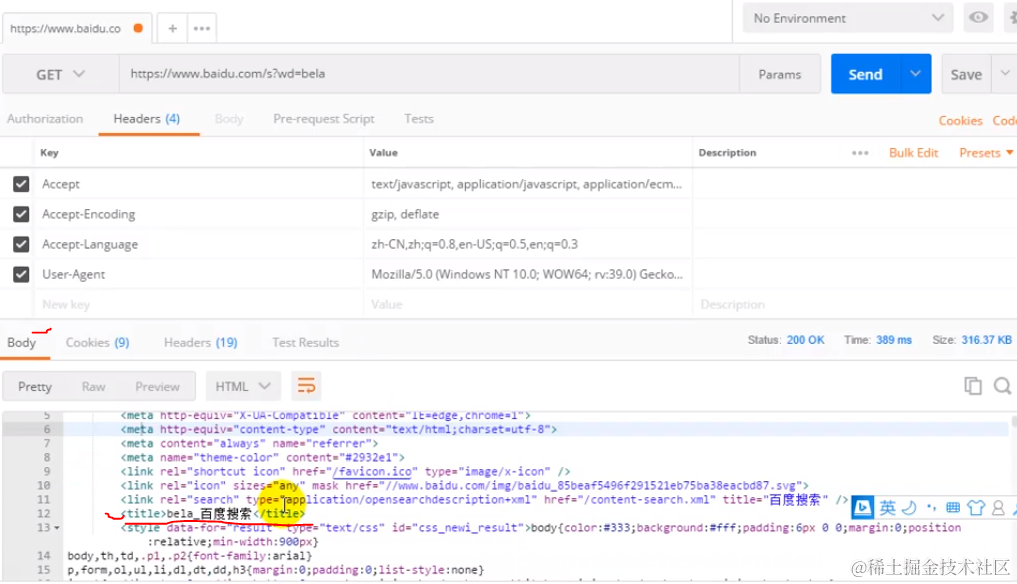This screenshot has height=584, width=1017.
Task: Open the Cookies manager link
Action: tap(960, 121)
